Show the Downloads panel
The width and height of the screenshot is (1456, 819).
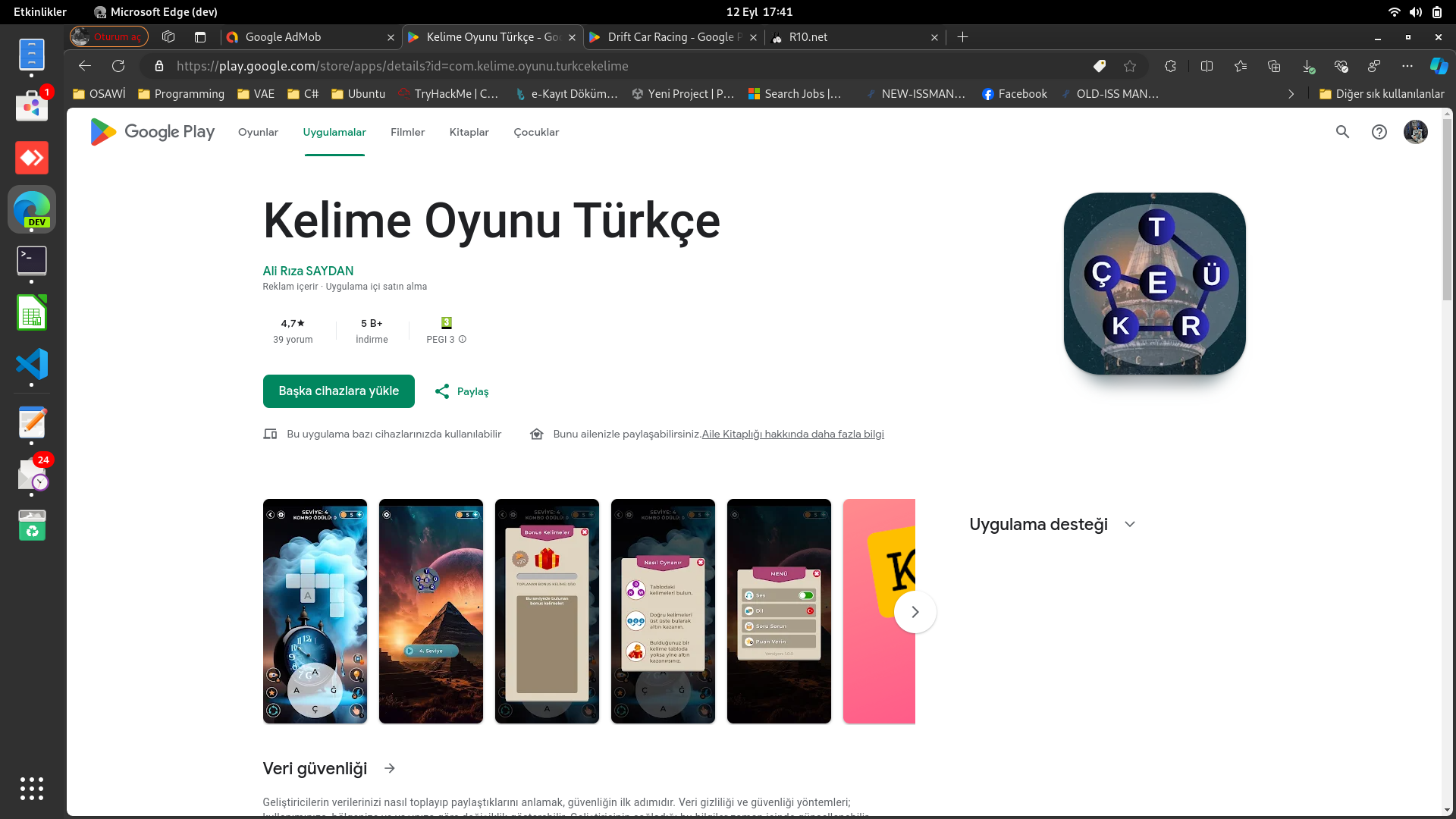point(1308,66)
